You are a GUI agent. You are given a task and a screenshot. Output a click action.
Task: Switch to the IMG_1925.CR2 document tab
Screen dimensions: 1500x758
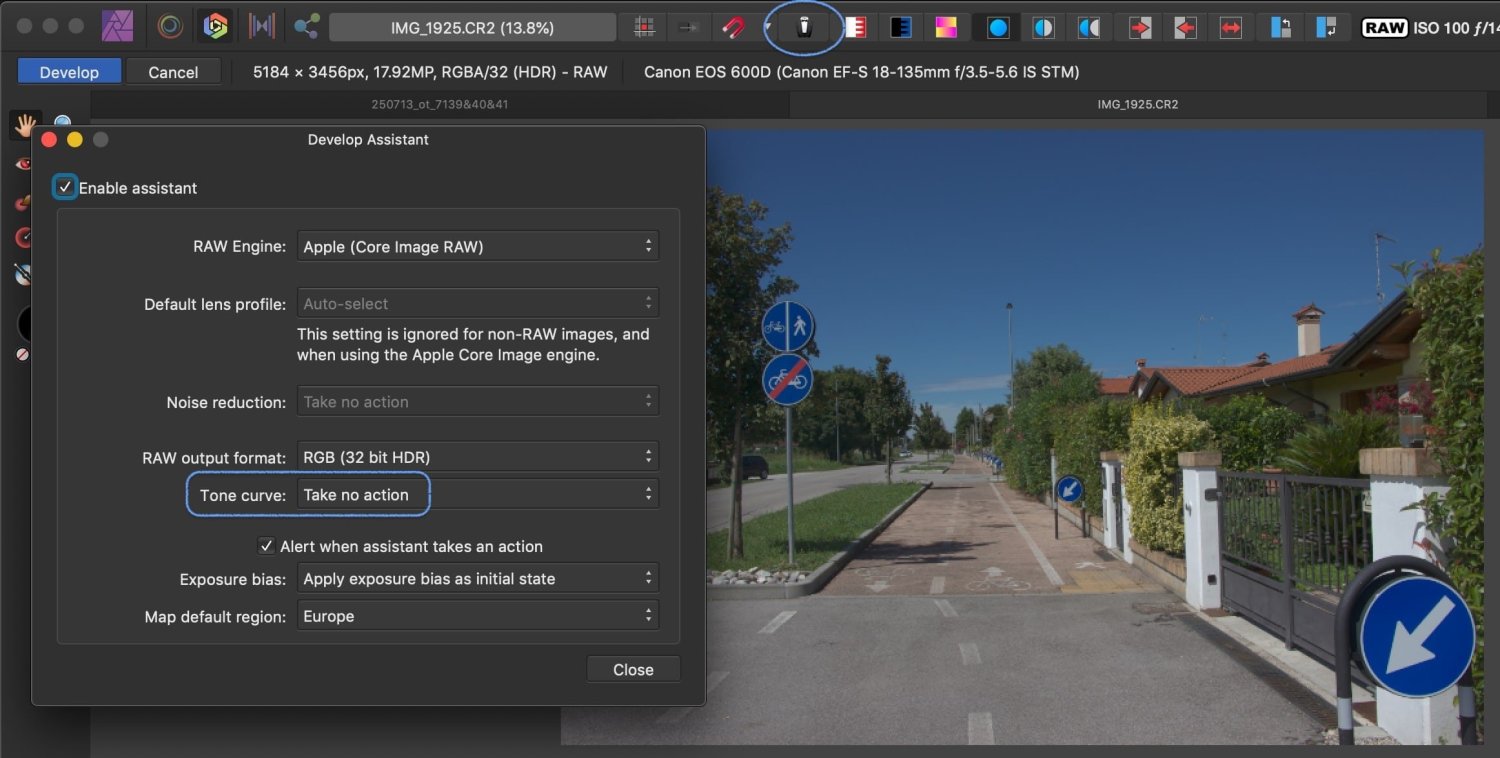1137,104
